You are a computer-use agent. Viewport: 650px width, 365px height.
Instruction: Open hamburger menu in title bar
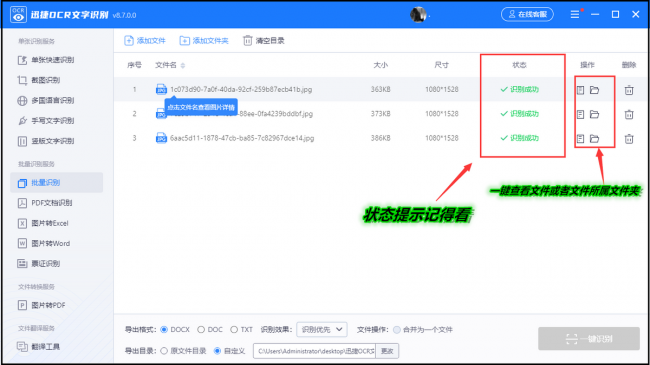click(x=575, y=15)
